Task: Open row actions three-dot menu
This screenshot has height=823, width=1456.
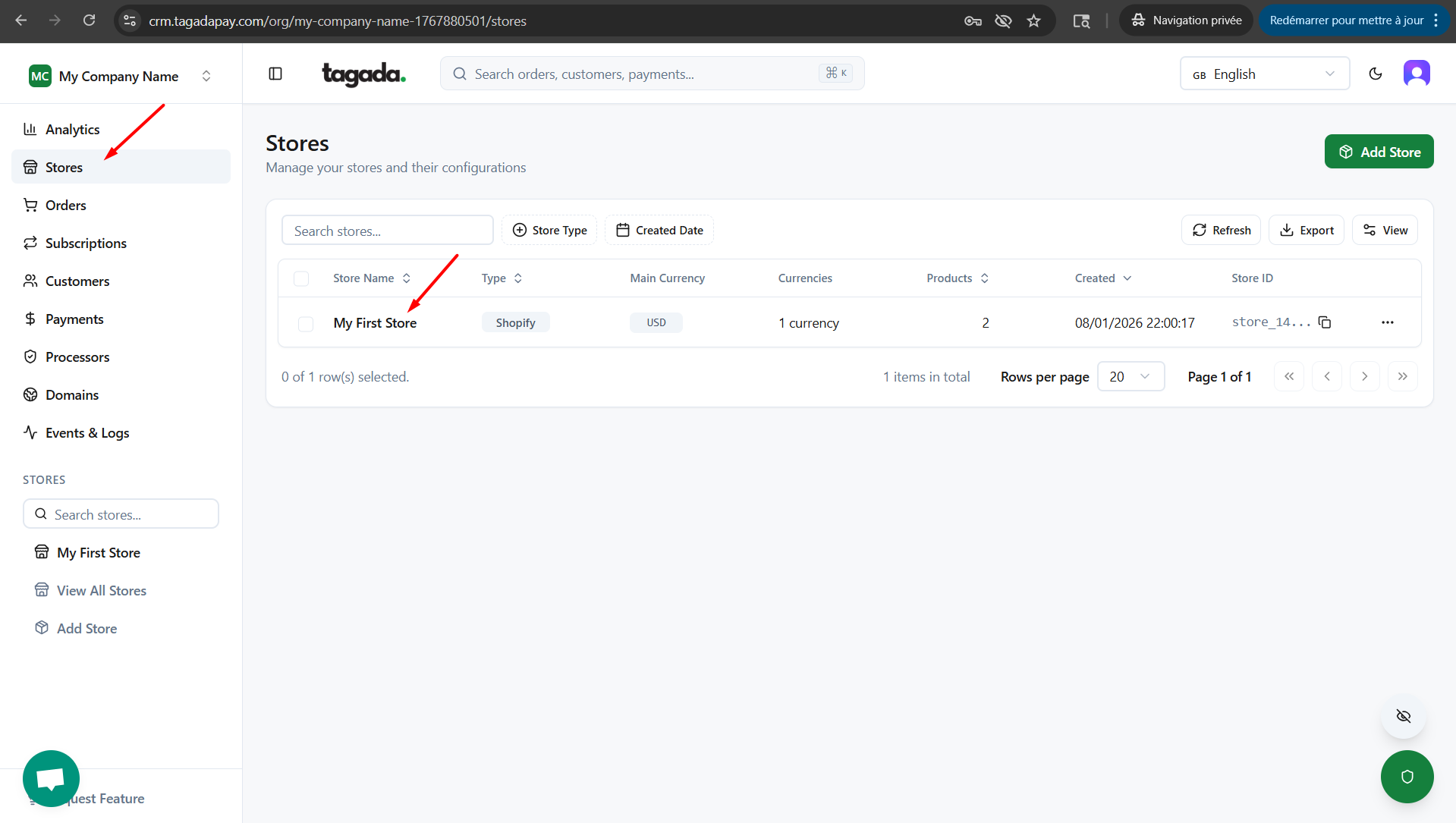Action: tap(1387, 322)
